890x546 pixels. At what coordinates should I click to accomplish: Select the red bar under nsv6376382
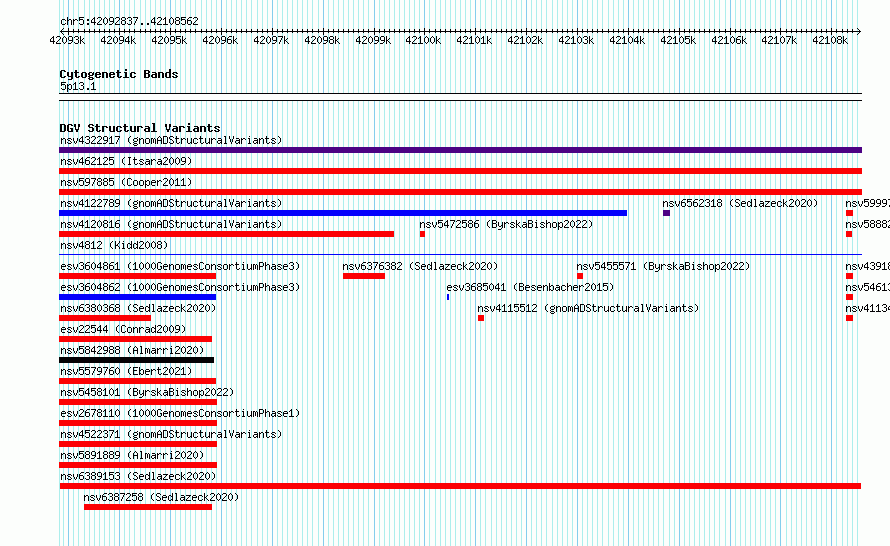[364, 276]
